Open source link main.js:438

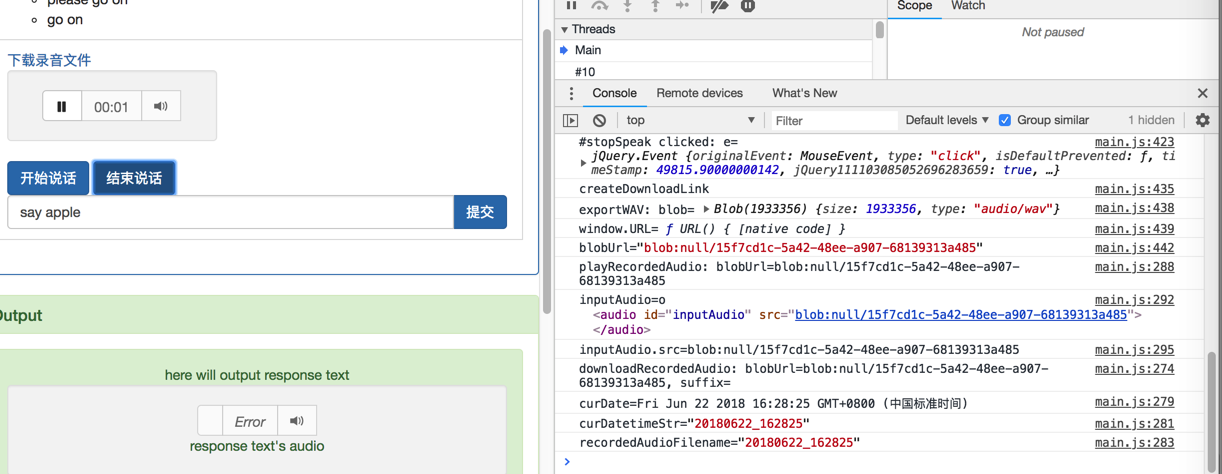pos(1134,208)
